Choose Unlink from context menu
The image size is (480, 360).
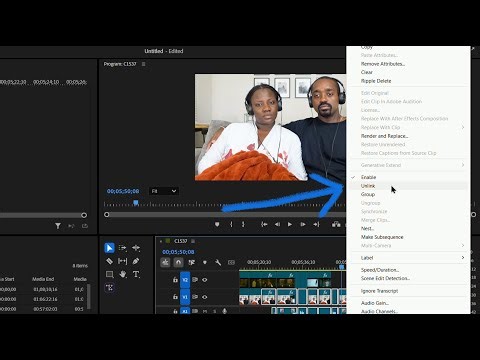pos(407,186)
